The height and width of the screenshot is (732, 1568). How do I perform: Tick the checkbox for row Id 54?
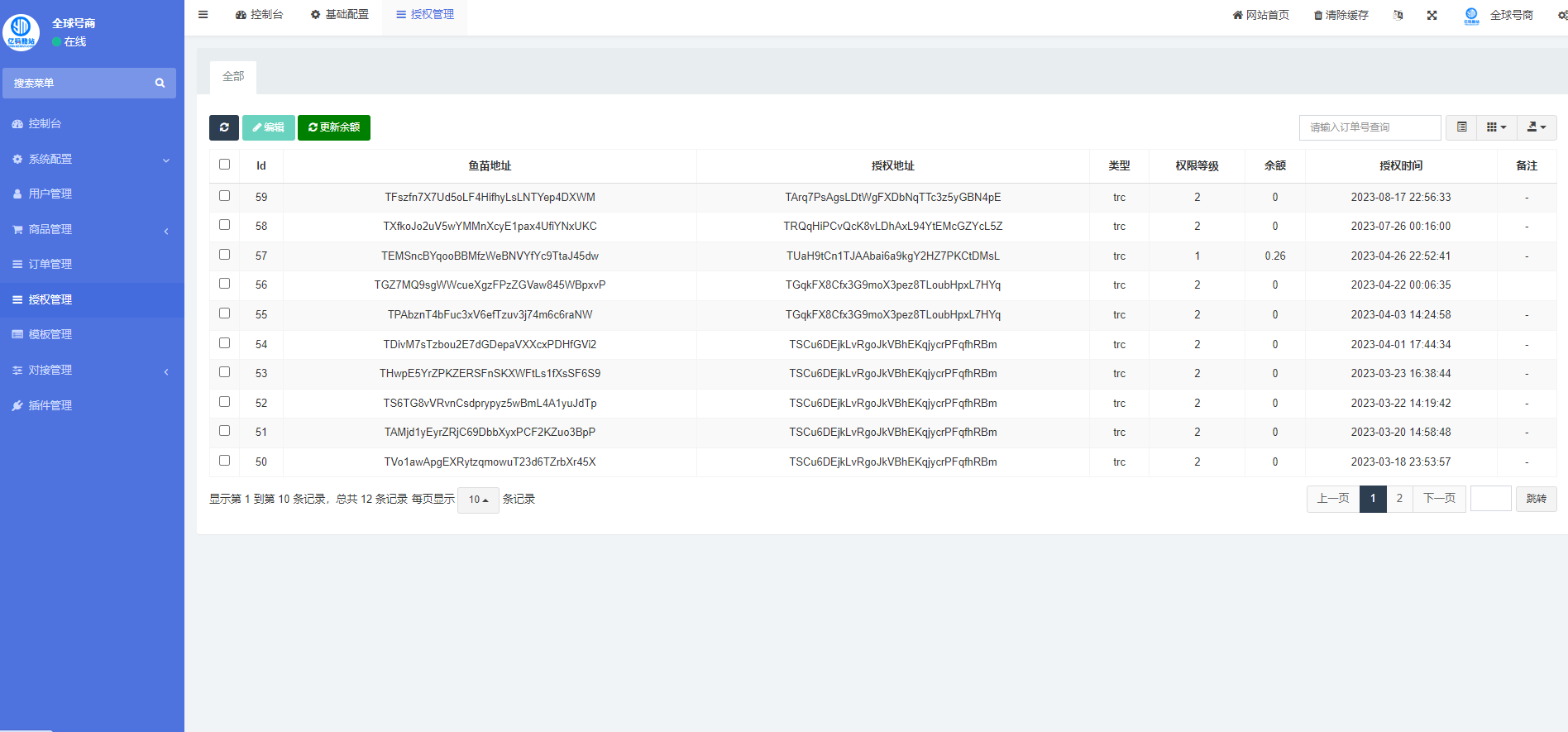[x=224, y=343]
